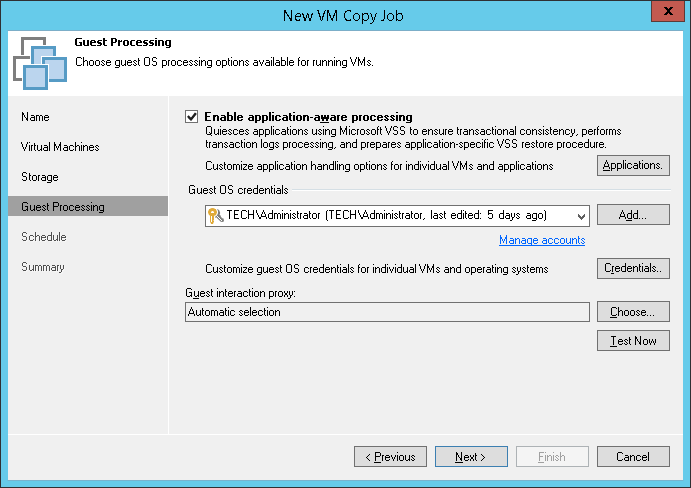Select the Guest Processing step
The image size is (691, 488).
coord(63,207)
